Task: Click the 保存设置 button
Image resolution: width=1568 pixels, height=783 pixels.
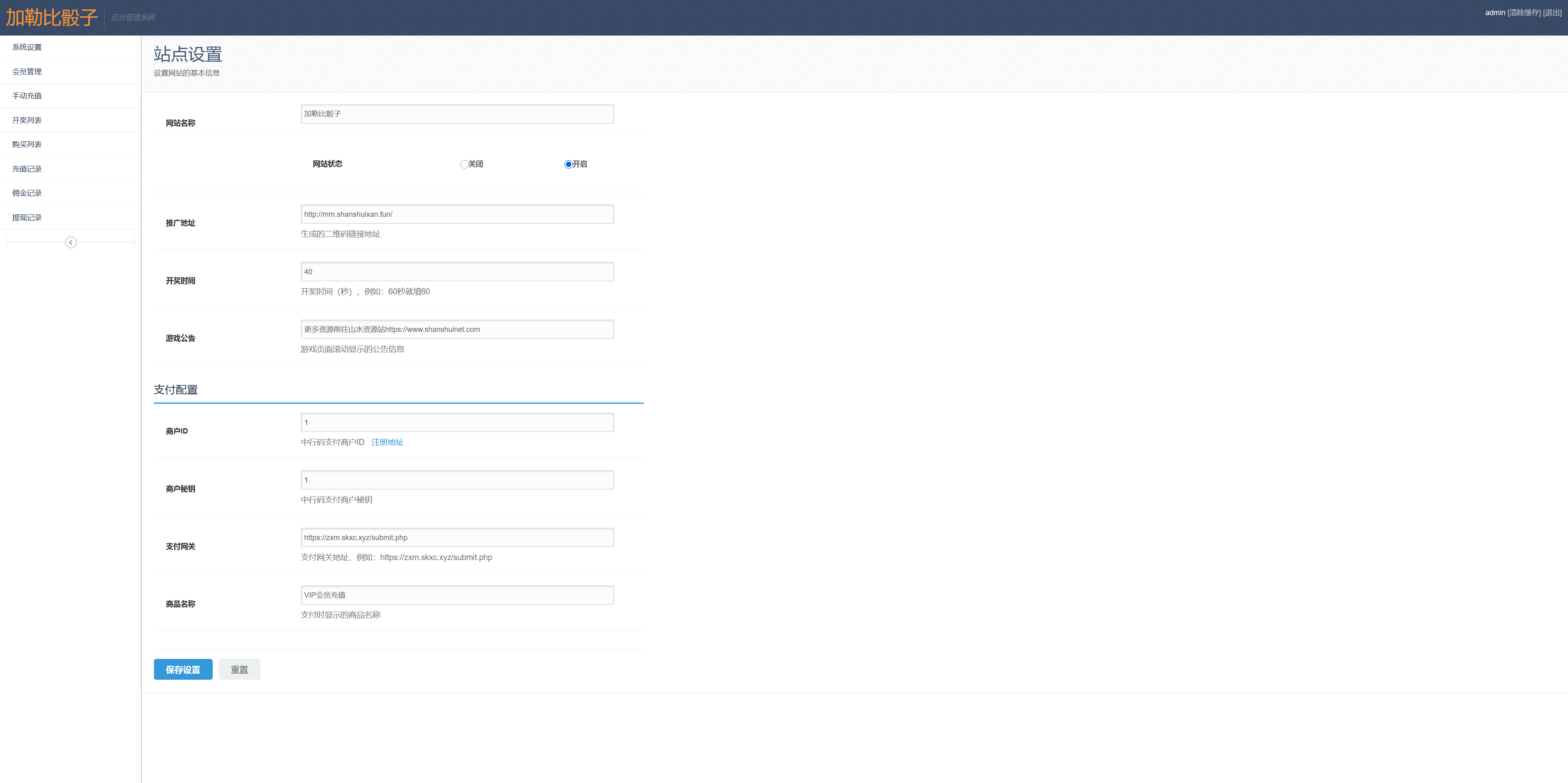Action: 183,669
